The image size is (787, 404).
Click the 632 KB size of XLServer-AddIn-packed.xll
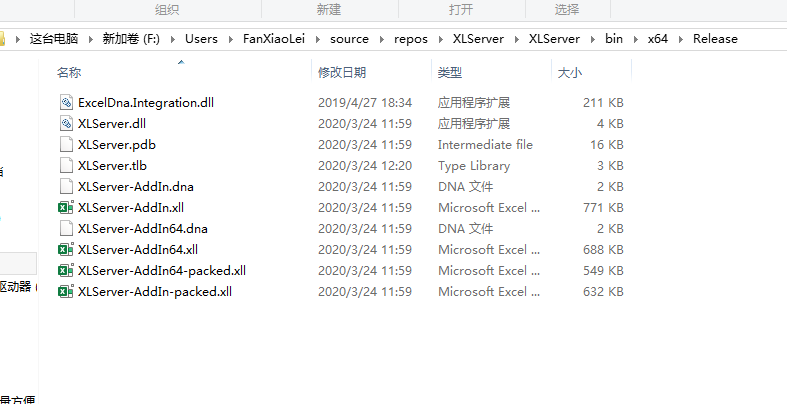pos(603,292)
